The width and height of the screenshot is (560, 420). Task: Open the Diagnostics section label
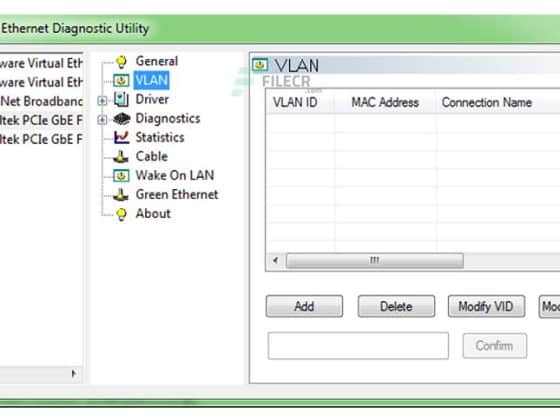coord(168,118)
